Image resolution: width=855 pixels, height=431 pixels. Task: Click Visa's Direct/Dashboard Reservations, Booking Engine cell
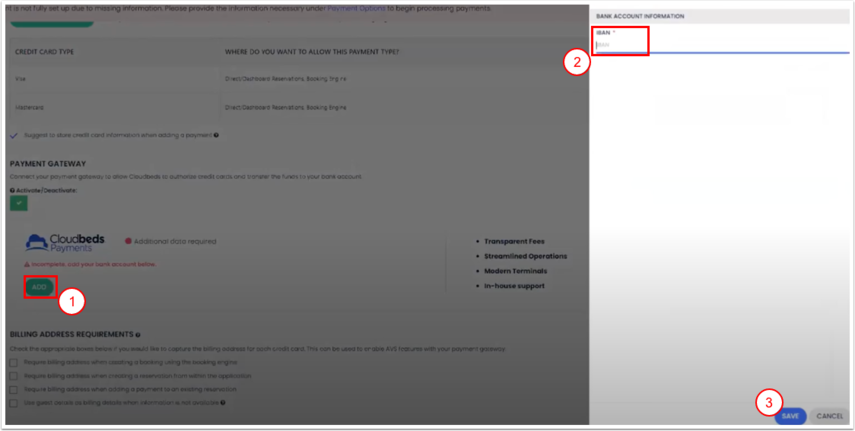coord(286,79)
